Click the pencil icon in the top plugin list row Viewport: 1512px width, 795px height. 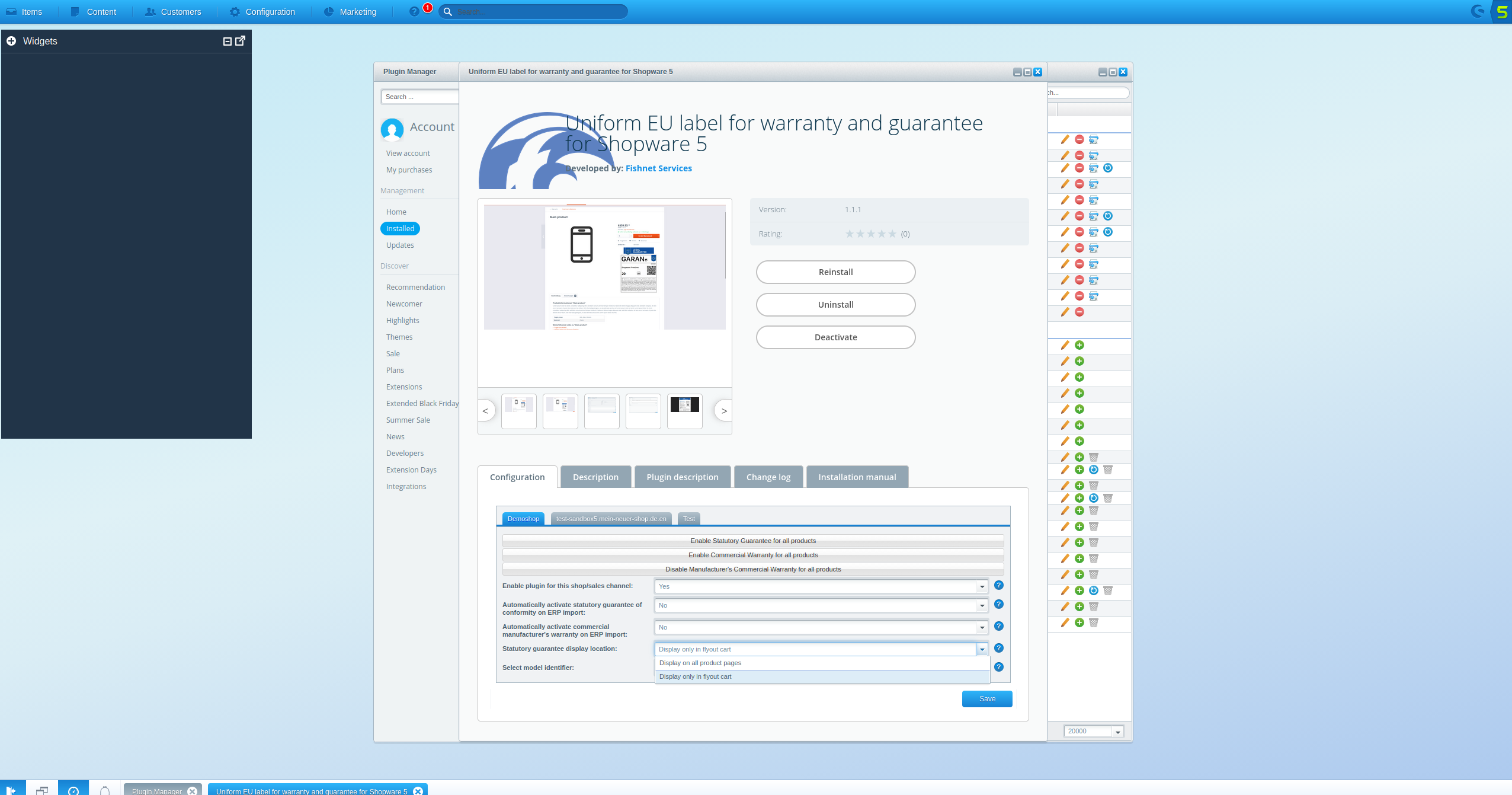1065,139
